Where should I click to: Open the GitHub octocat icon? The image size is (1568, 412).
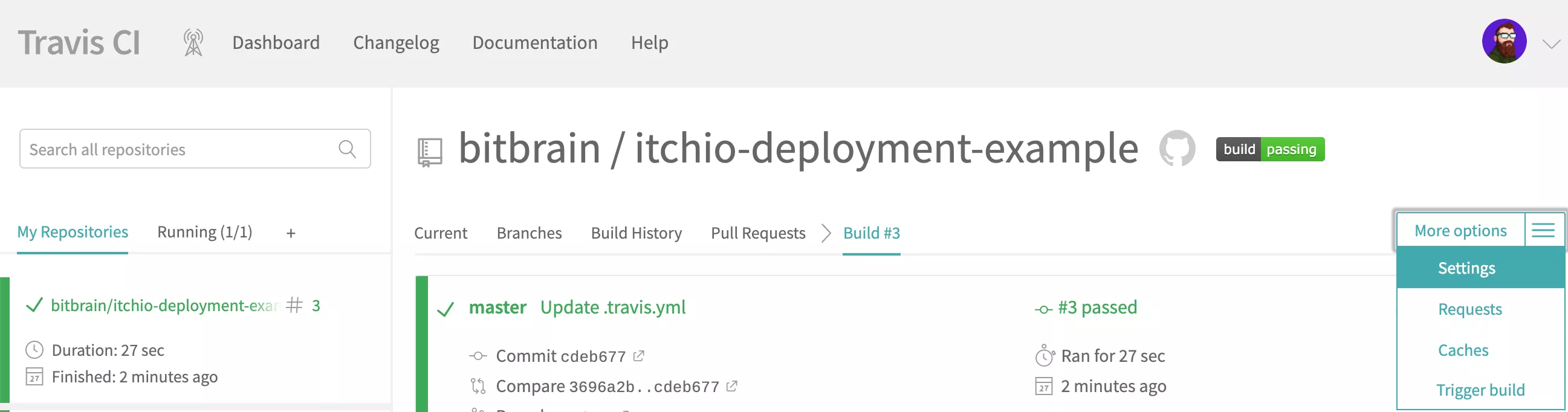pyautogui.click(x=1178, y=148)
